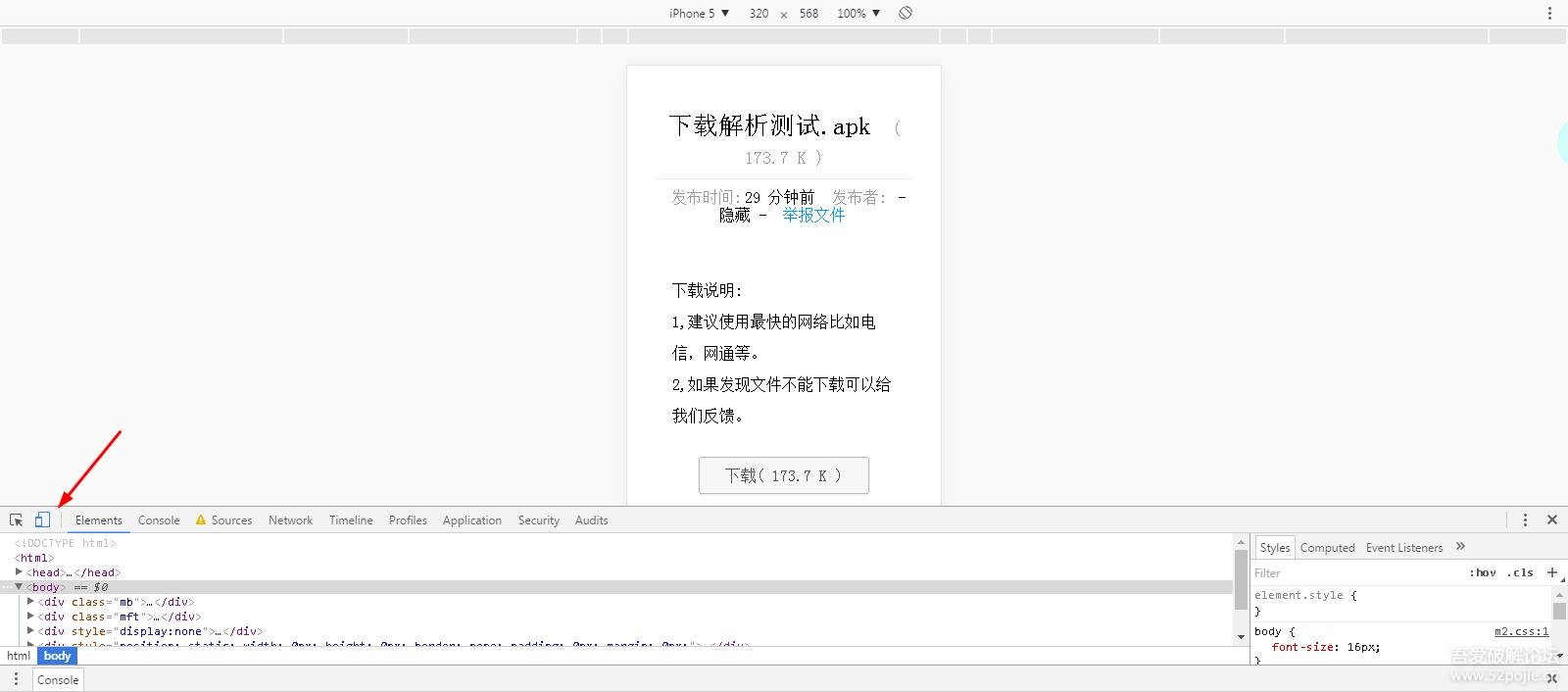
Task: Switch to the Elements tab
Action: coord(99,520)
